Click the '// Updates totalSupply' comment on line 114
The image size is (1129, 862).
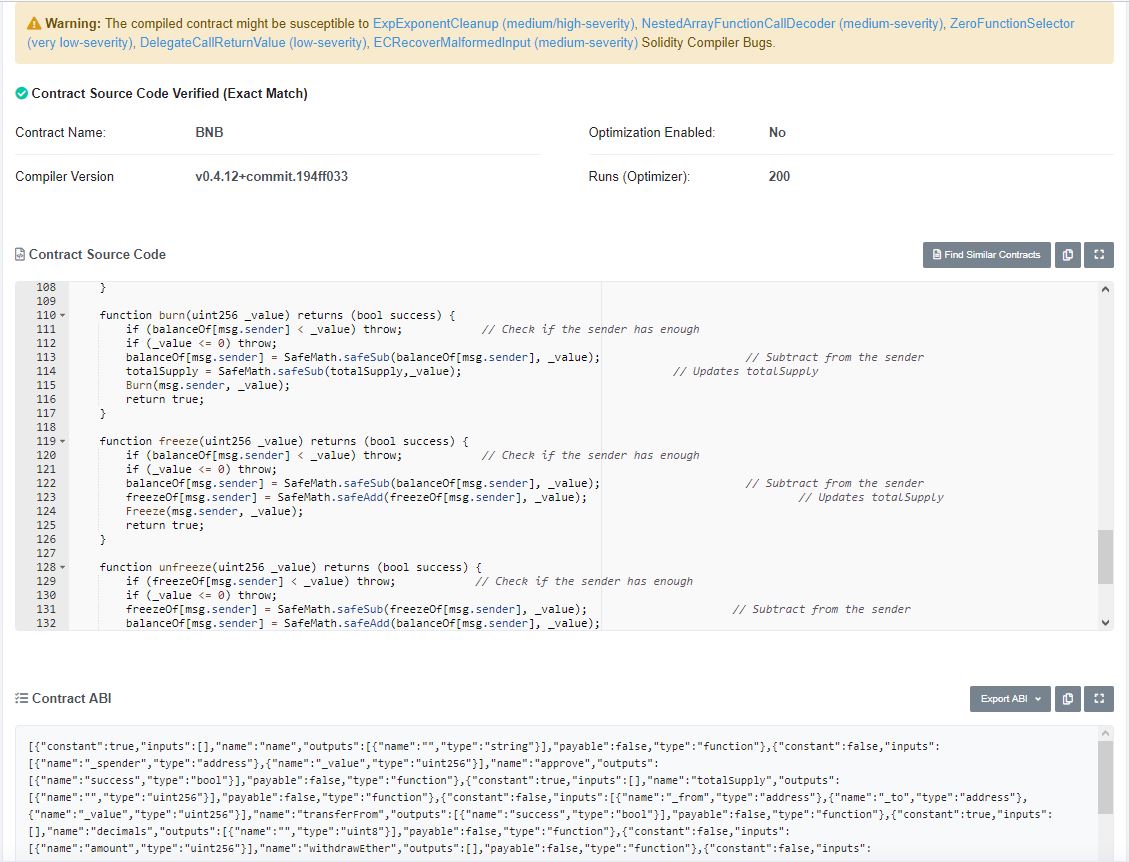tap(746, 372)
